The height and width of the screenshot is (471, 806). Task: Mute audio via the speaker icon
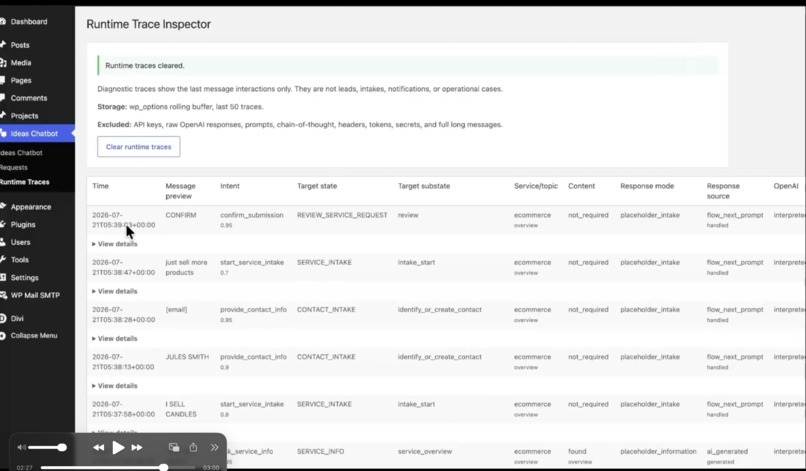pos(21,447)
